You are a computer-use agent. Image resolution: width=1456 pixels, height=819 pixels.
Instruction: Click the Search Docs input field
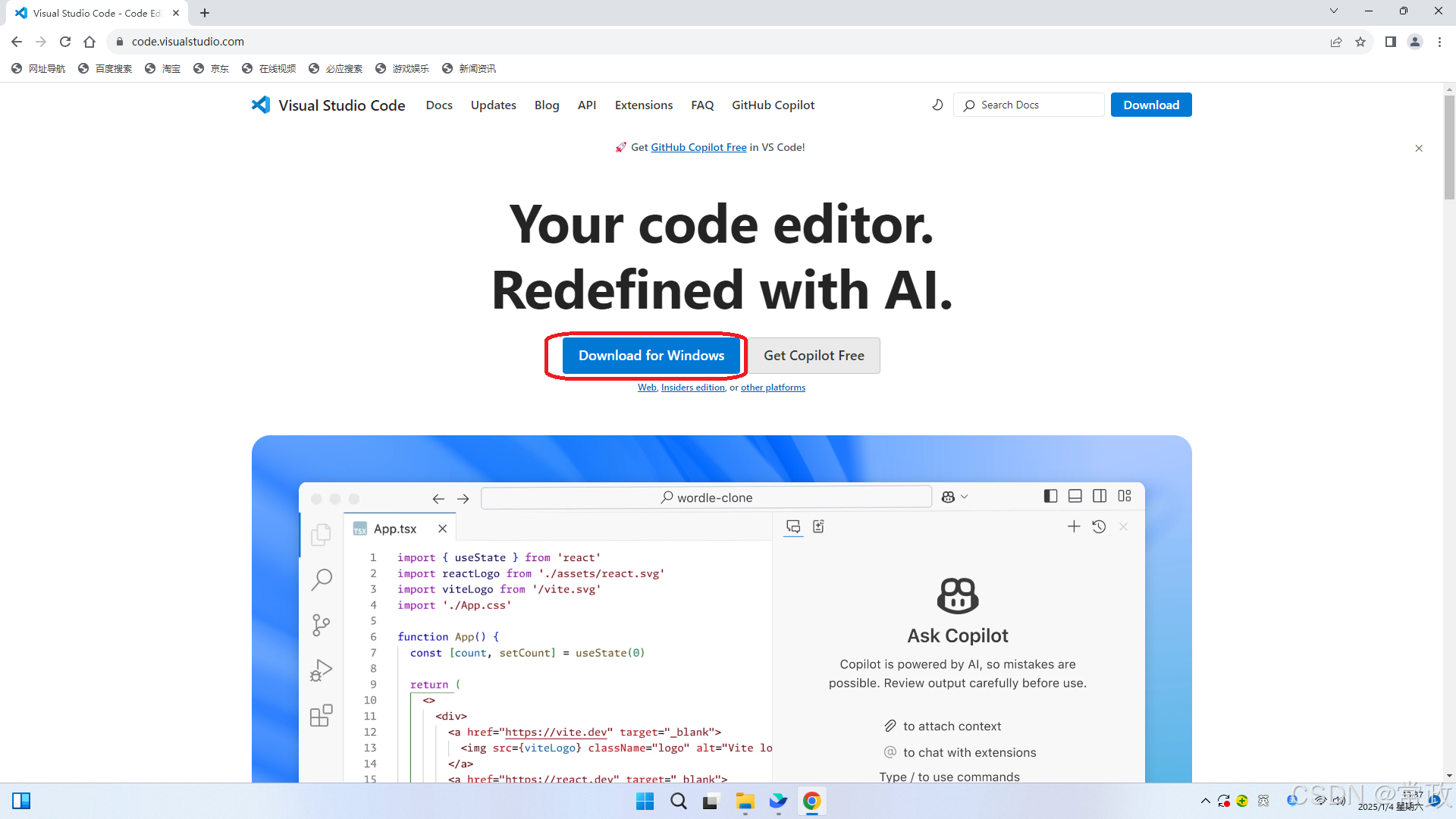click(1028, 105)
